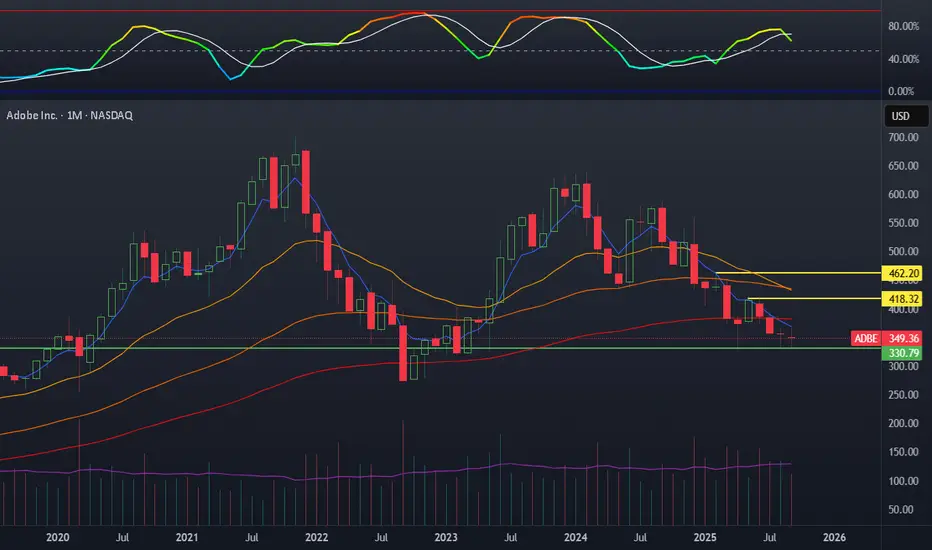
Task: Click the 100.00 price axis label
Action: point(903,481)
